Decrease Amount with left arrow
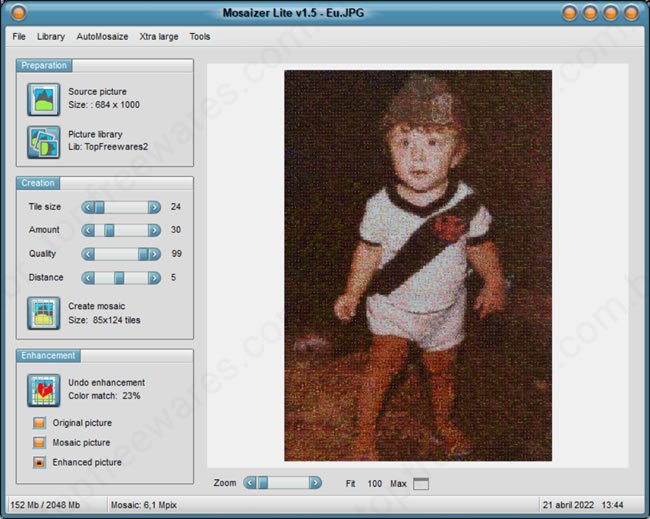 (x=88, y=230)
